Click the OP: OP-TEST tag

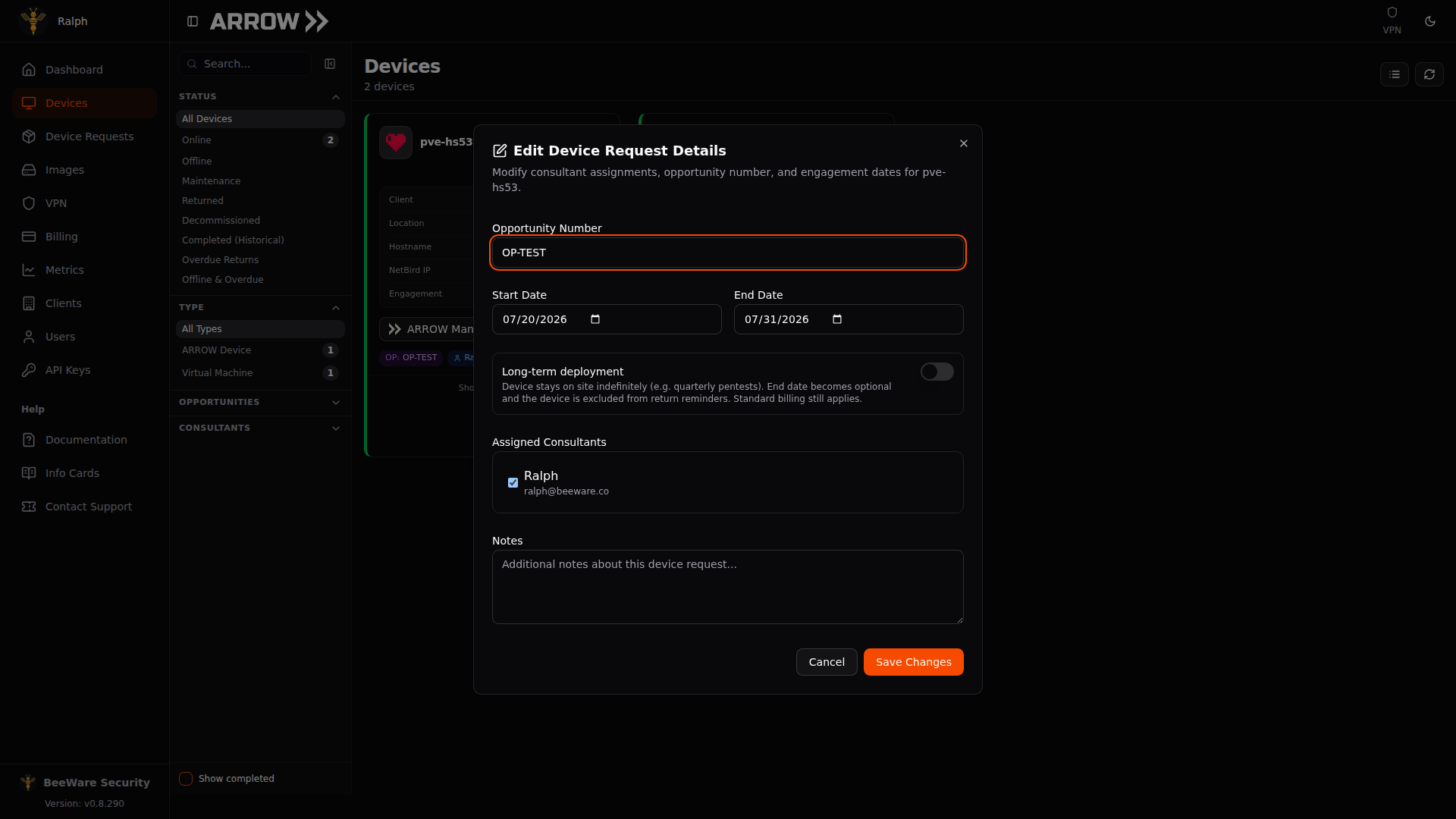point(411,358)
